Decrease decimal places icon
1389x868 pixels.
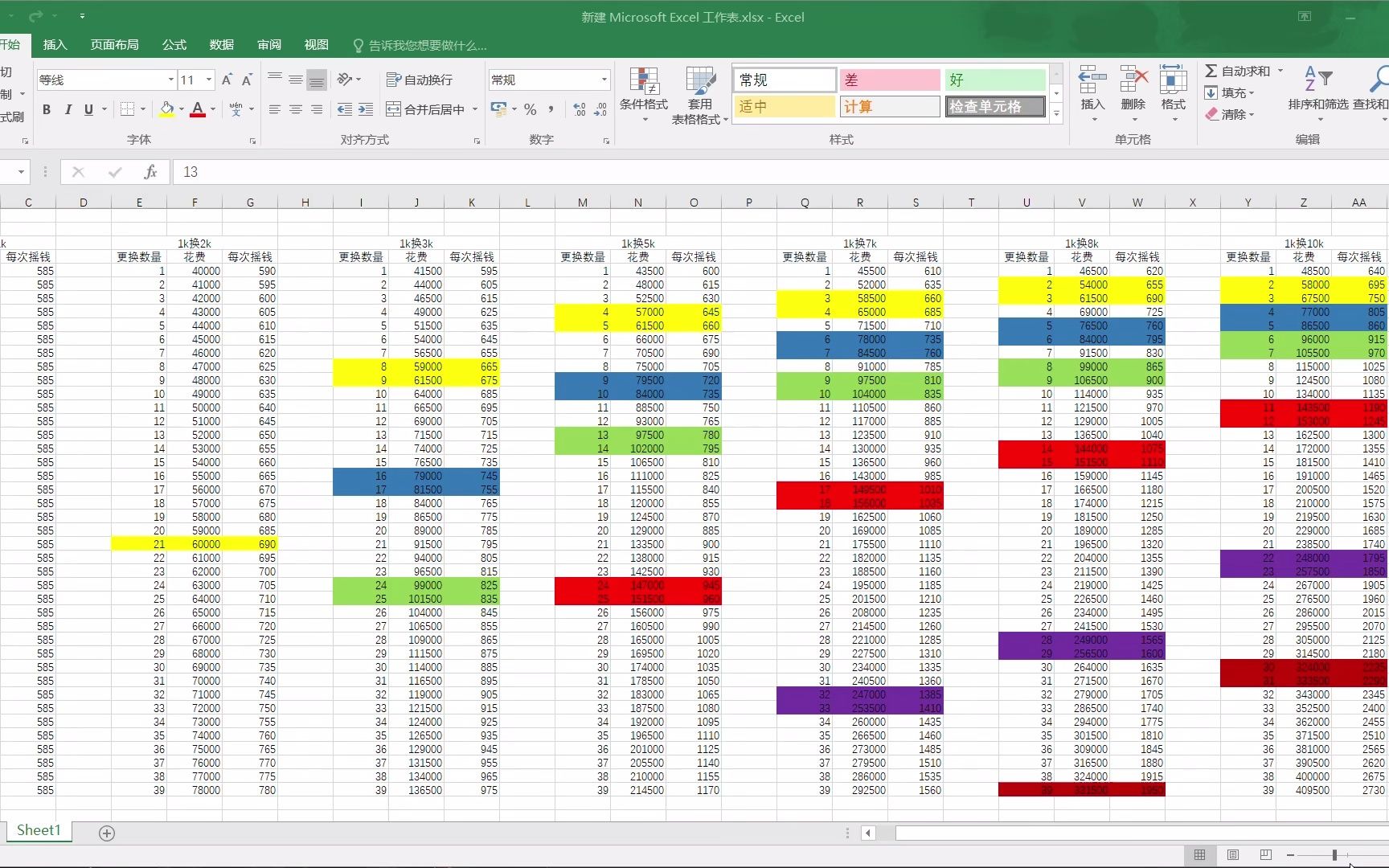coord(600,109)
